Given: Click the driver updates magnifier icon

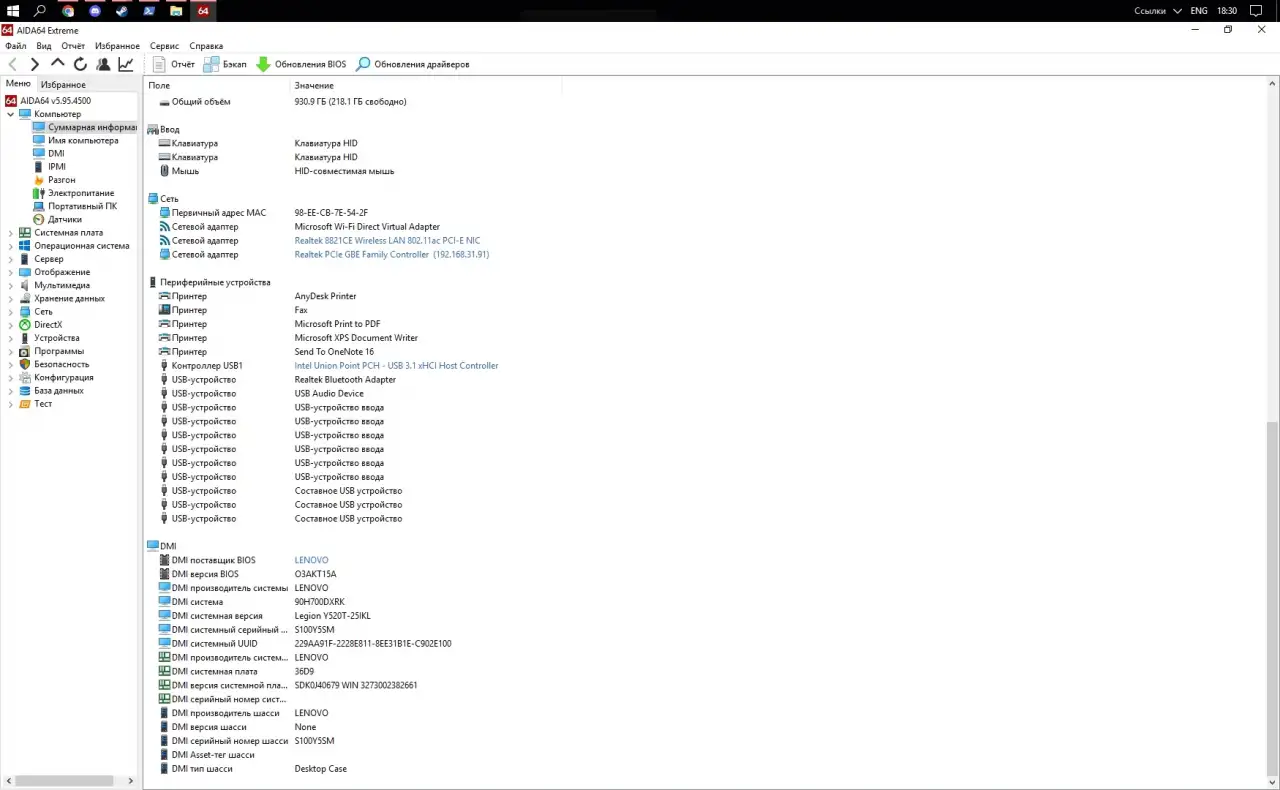Looking at the screenshot, I should 363,64.
